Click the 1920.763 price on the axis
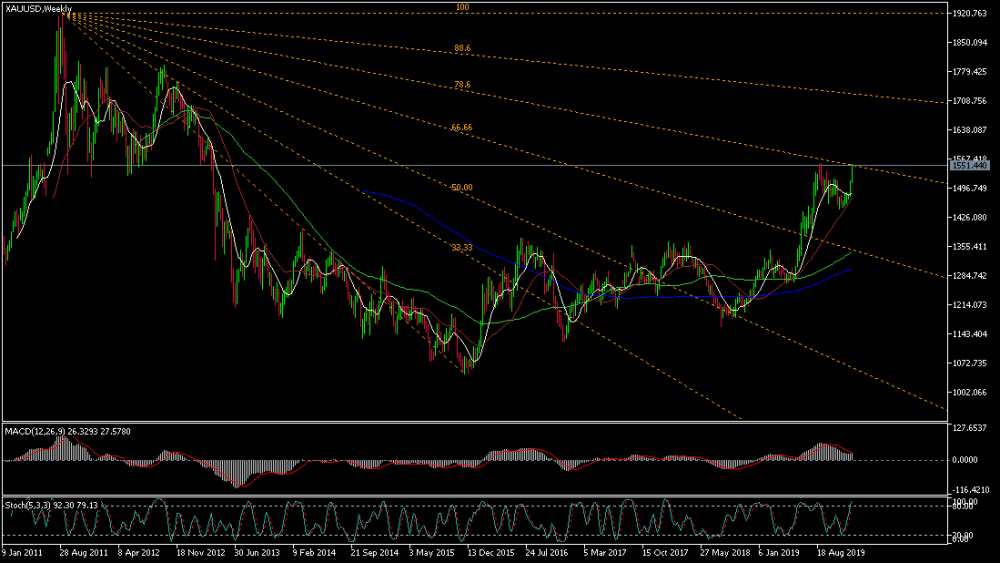This screenshot has width=1000, height=563. [969, 13]
